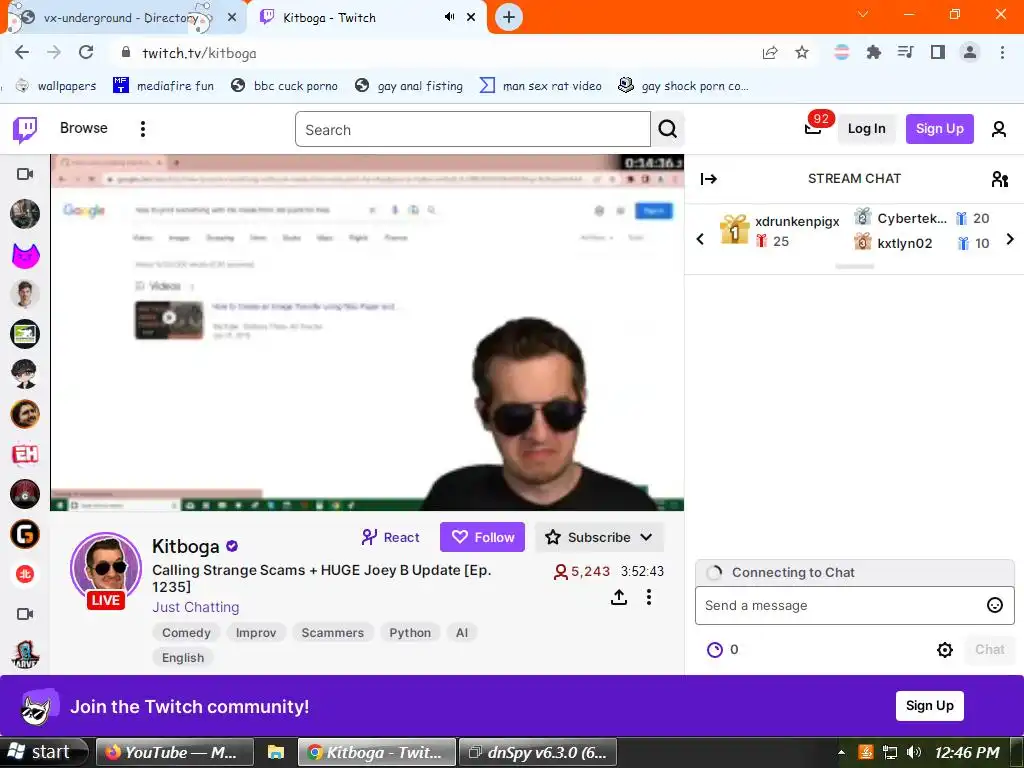The width and height of the screenshot is (1024, 768).
Task: Open the three-dot menu beside Browse
Action: pyautogui.click(x=142, y=129)
